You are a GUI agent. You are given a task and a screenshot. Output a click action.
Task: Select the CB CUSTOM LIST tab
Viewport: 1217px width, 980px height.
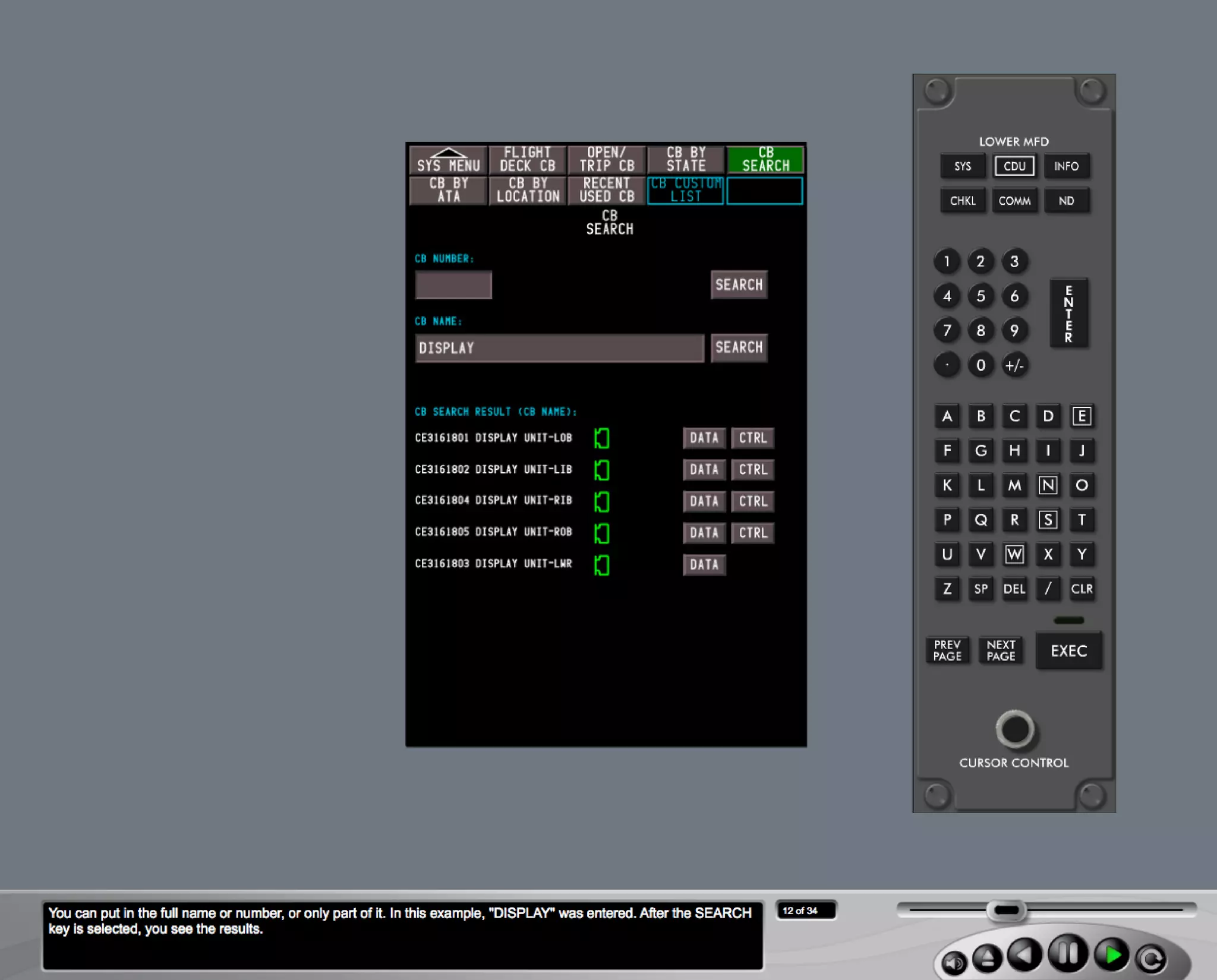click(686, 190)
